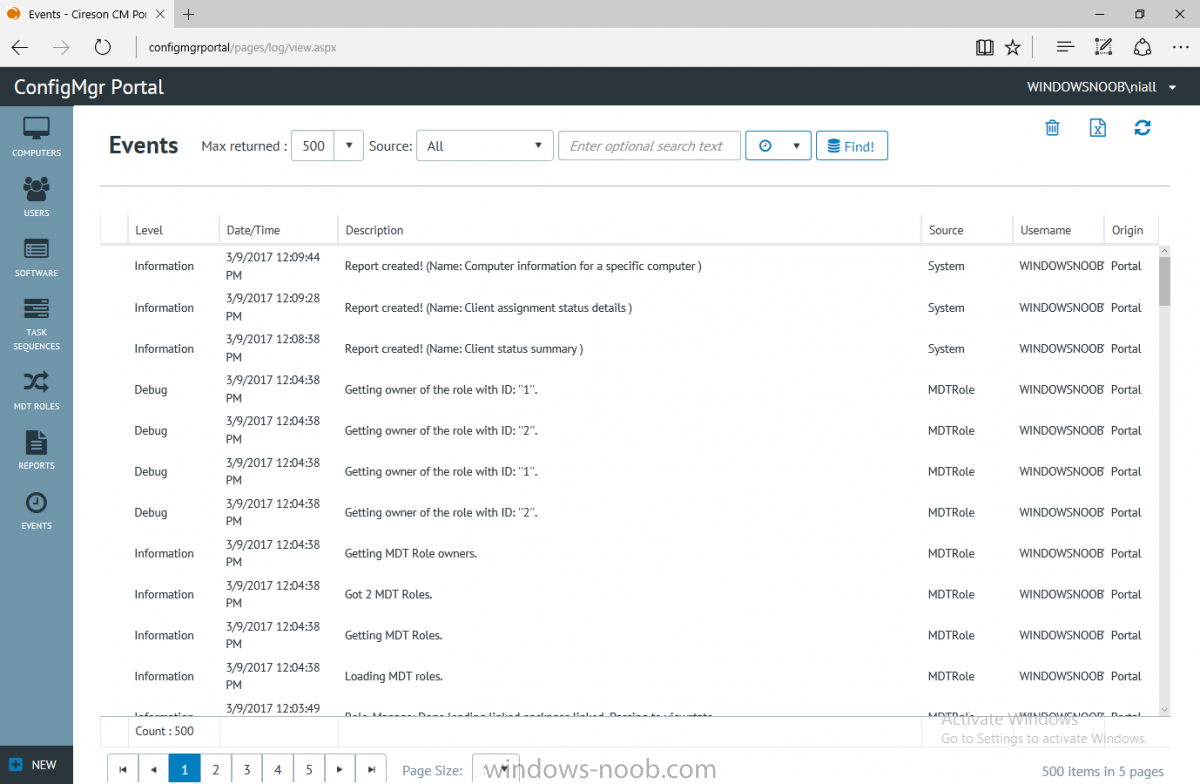1200x784 pixels.
Task: Open the Reports section in sidebar
Action: pos(36,450)
